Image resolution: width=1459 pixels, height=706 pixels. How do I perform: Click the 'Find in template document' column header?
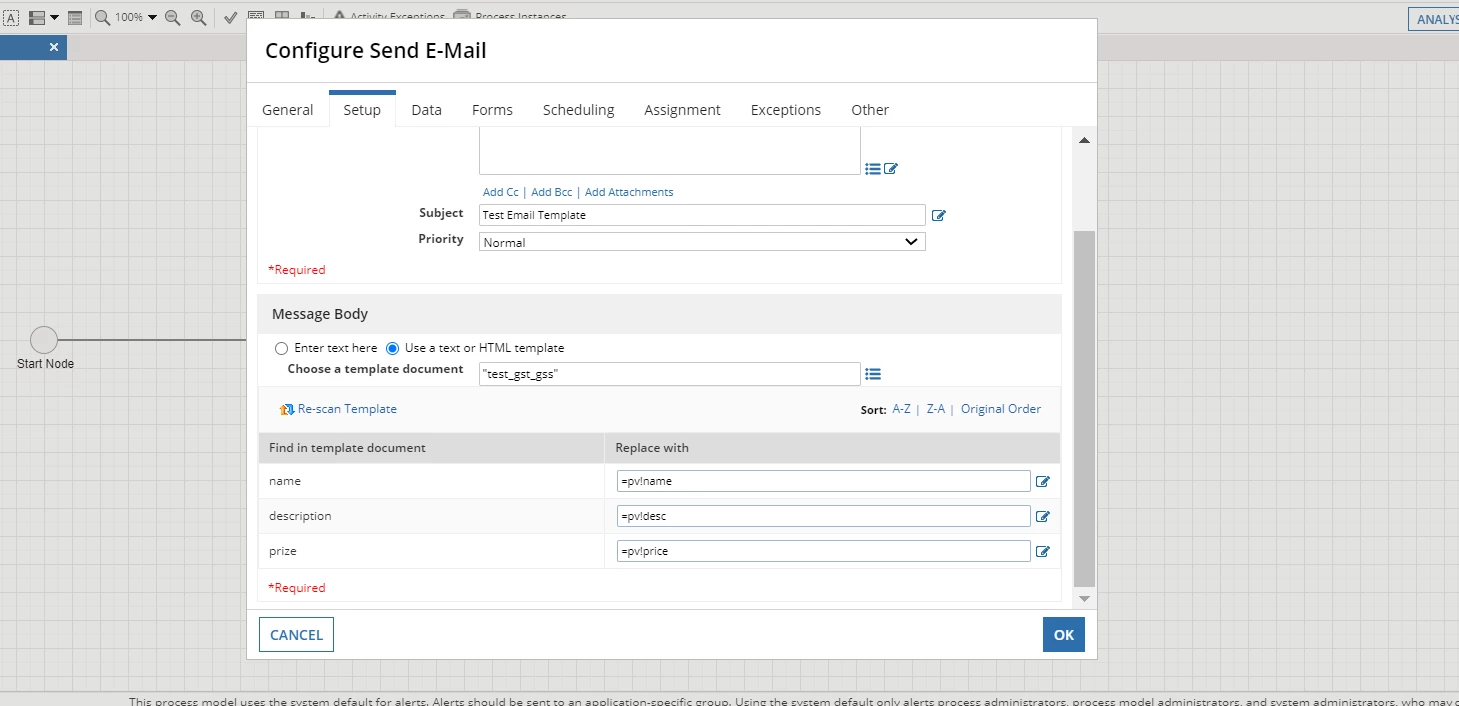[x=431, y=448]
